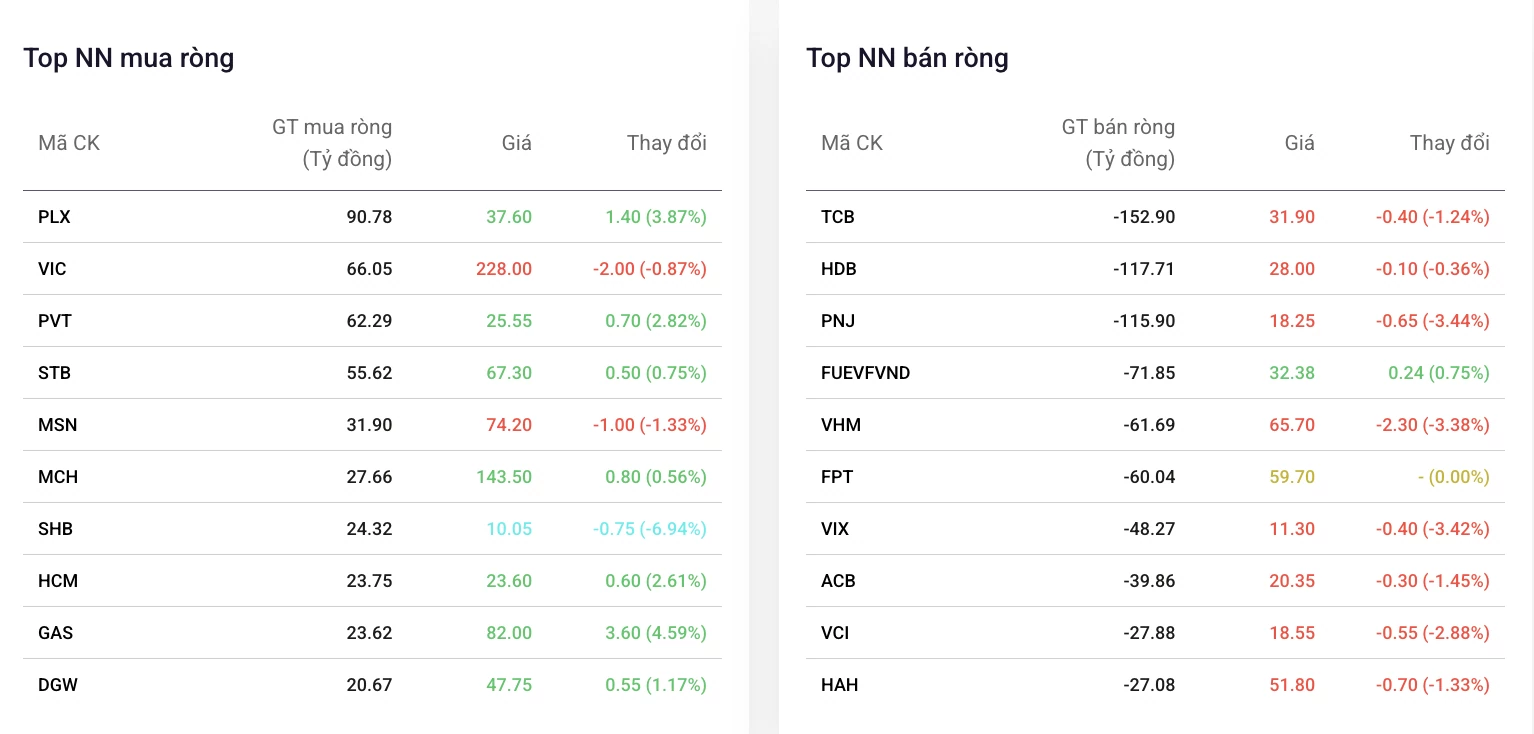Open the HDB stock code

(839, 269)
